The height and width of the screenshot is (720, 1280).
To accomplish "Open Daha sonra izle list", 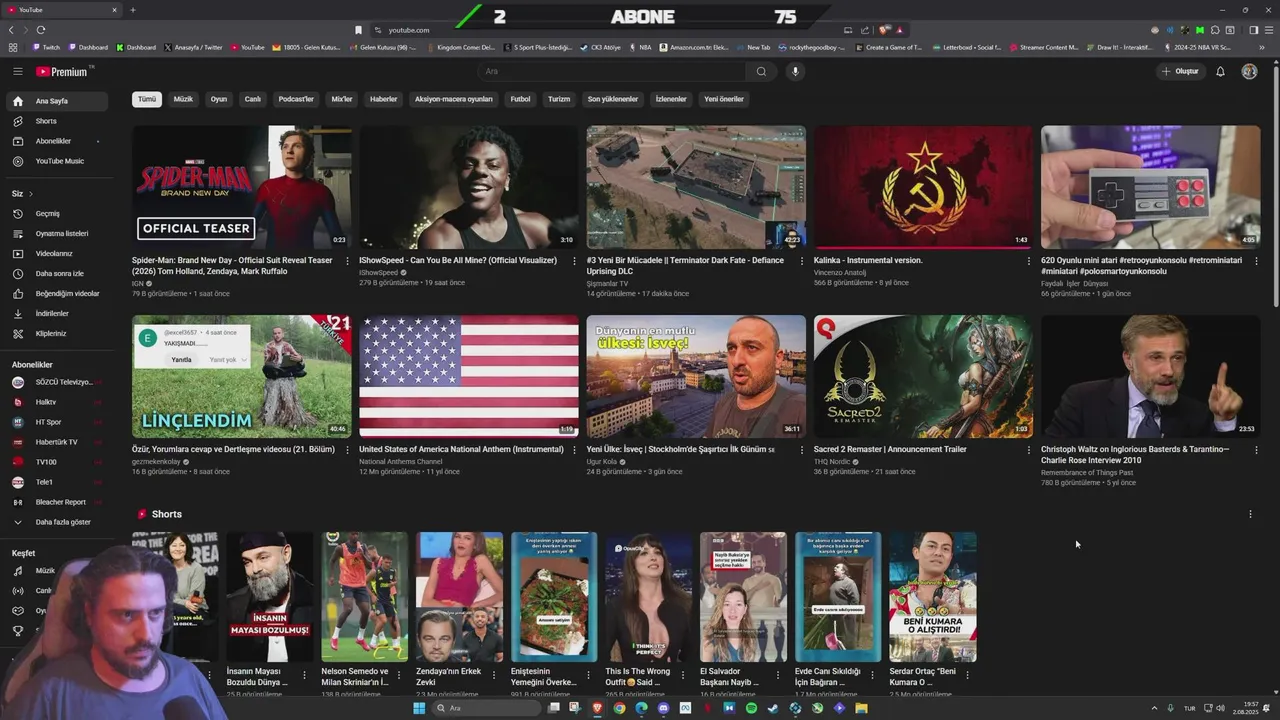I will point(56,273).
